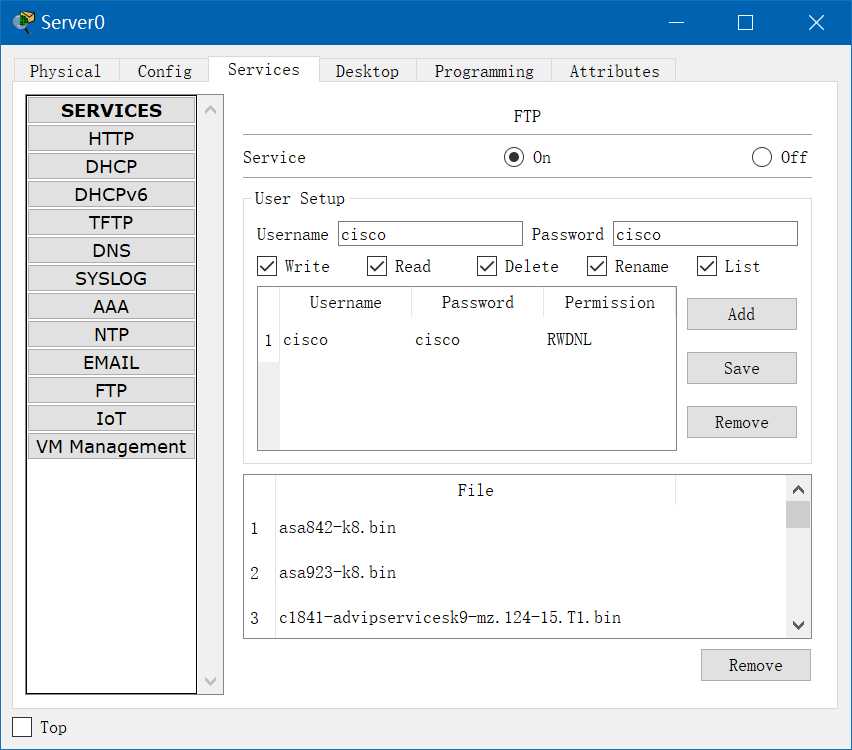Open the NTP service
Image resolution: width=852 pixels, height=750 pixels.
pyautogui.click(x=111, y=335)
